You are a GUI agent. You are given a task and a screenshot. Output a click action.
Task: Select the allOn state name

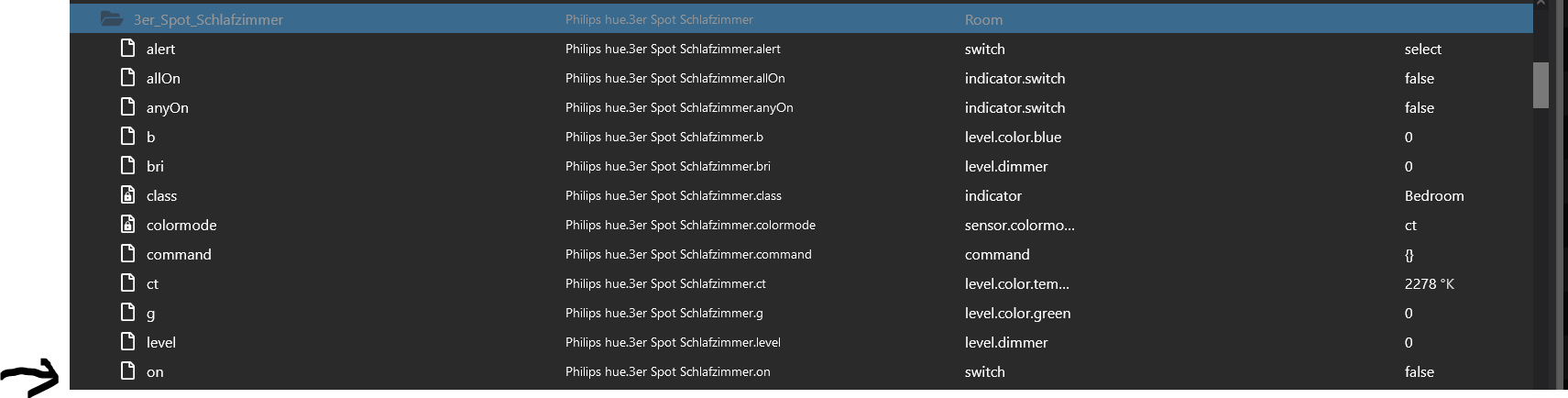(163, 78)
